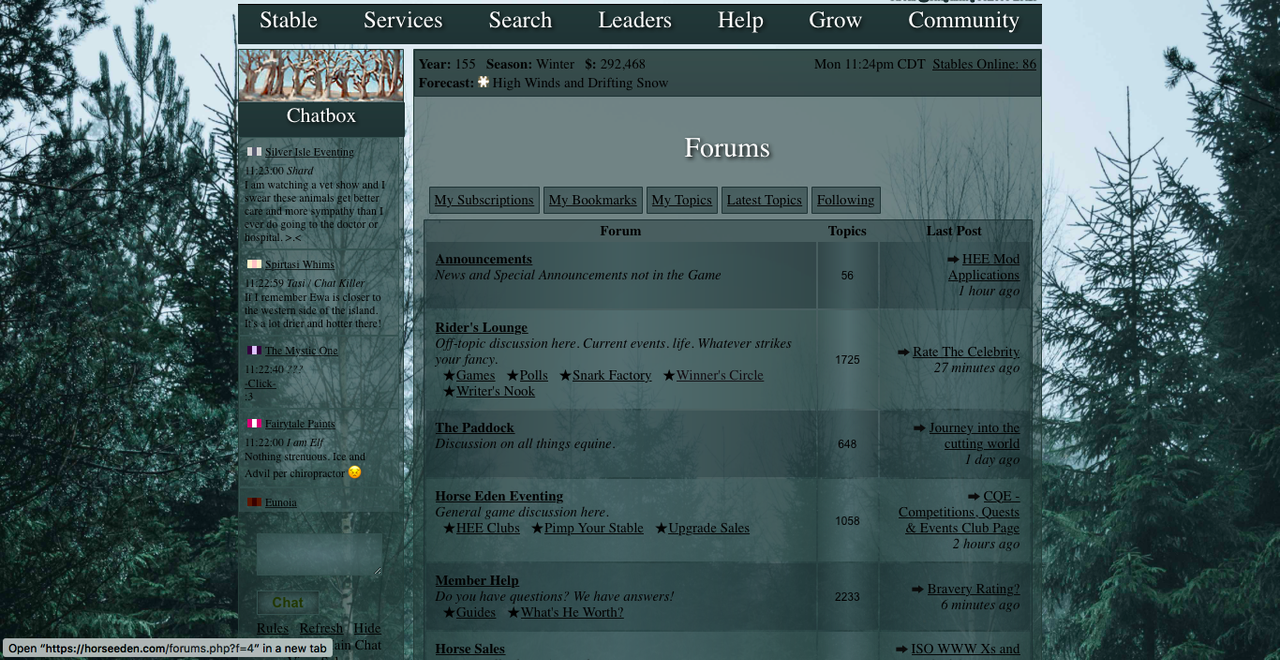Open last post HEE Mod Applications
Screen dimensions: 1280x660
click(984, 267)
